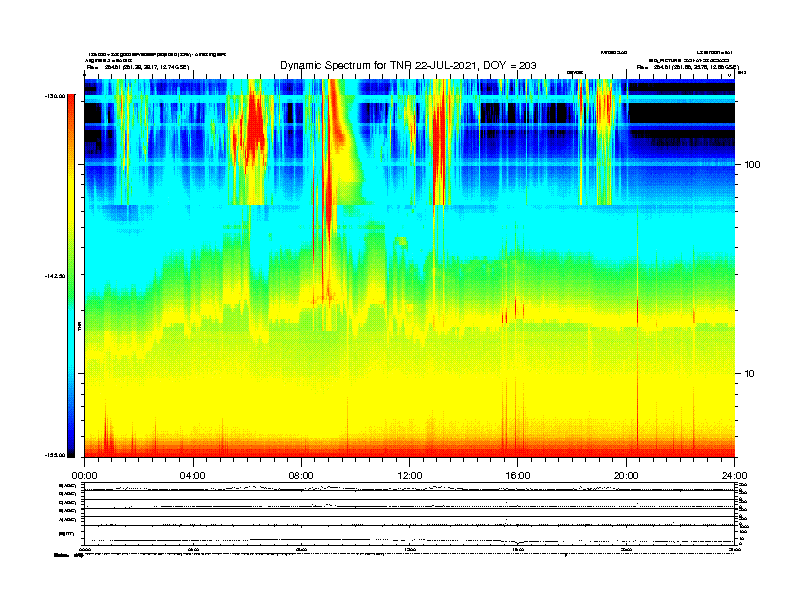The width and height of the screenshot is (792, 612).
Task: Click the "Dynamic Spectrum for TNR 22-JUL-2021" title
Action: pos(408,66)
